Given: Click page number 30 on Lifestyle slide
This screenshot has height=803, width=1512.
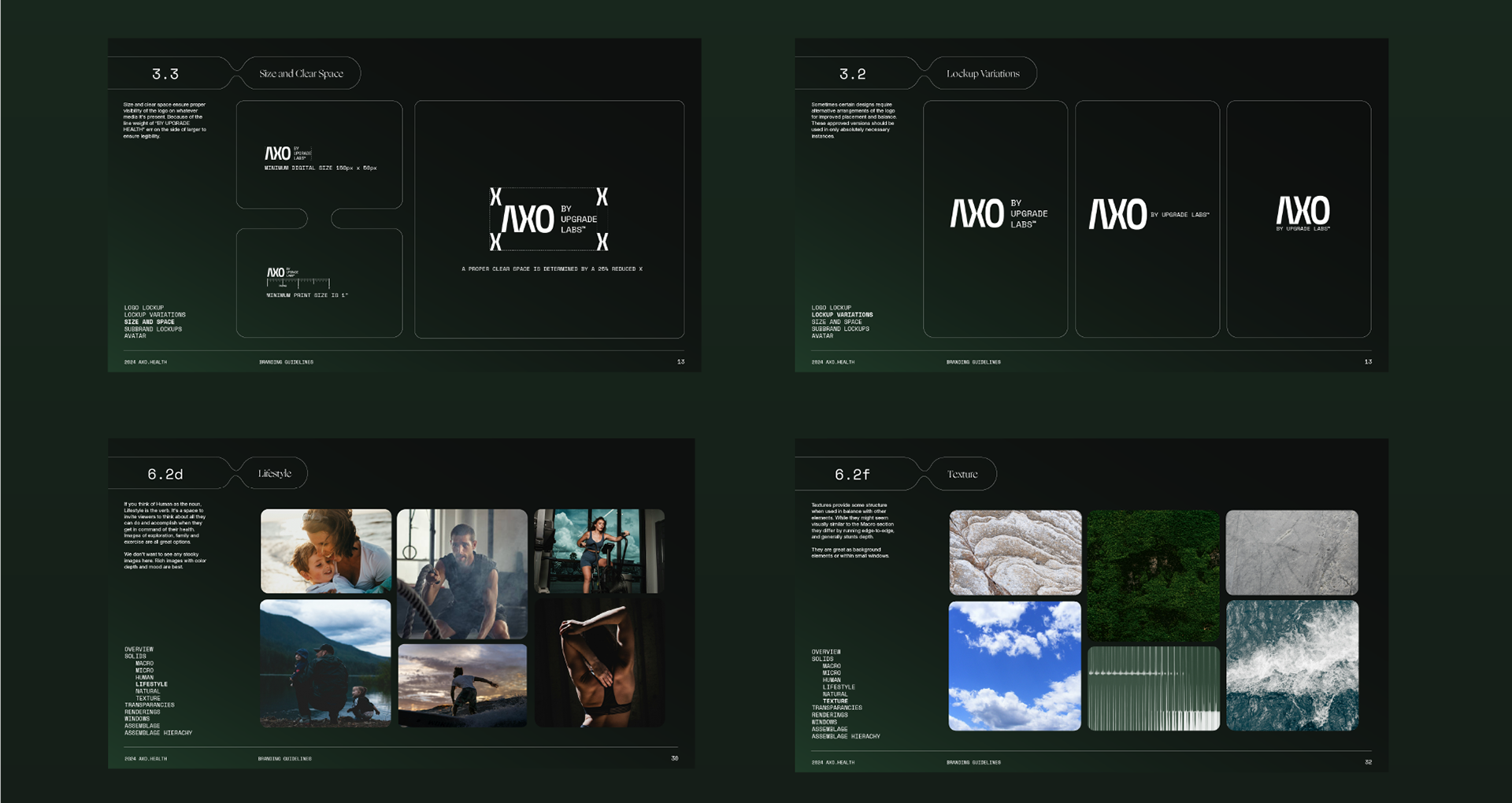Looking at the screenshot, I should tap(674, 758).
